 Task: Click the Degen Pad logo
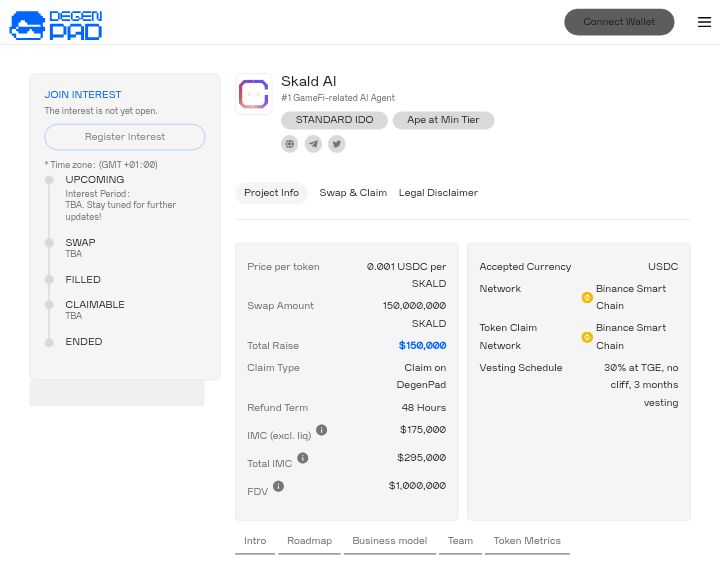click(56, 25)
